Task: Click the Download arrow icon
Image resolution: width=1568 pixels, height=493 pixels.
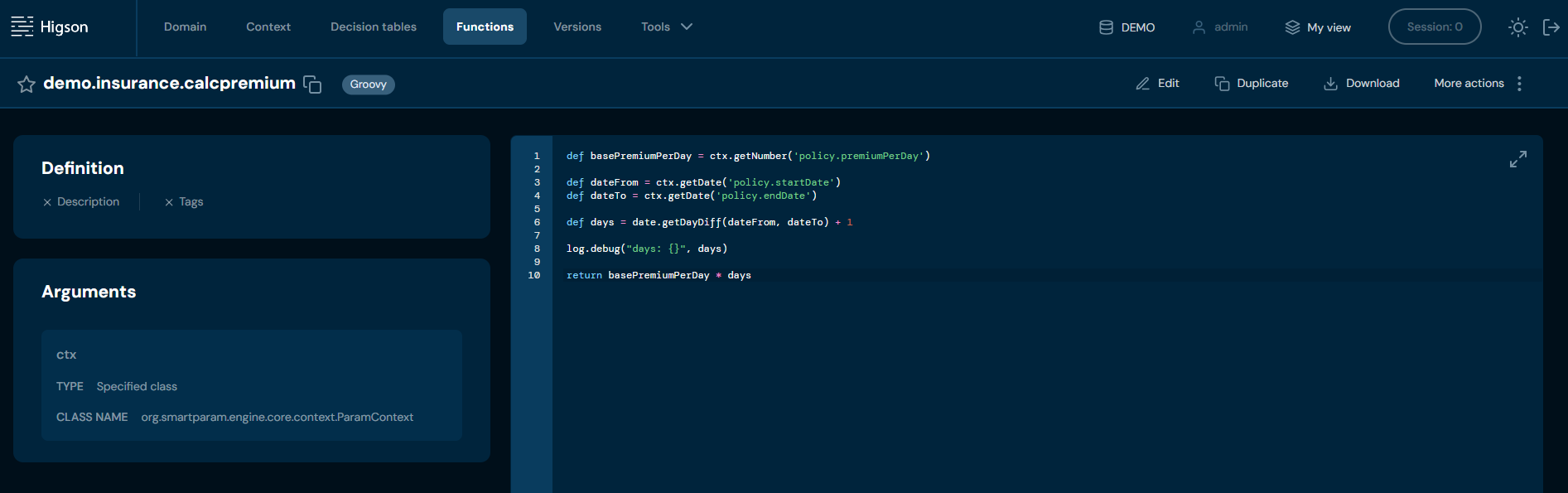Action: pos(1330,84)
